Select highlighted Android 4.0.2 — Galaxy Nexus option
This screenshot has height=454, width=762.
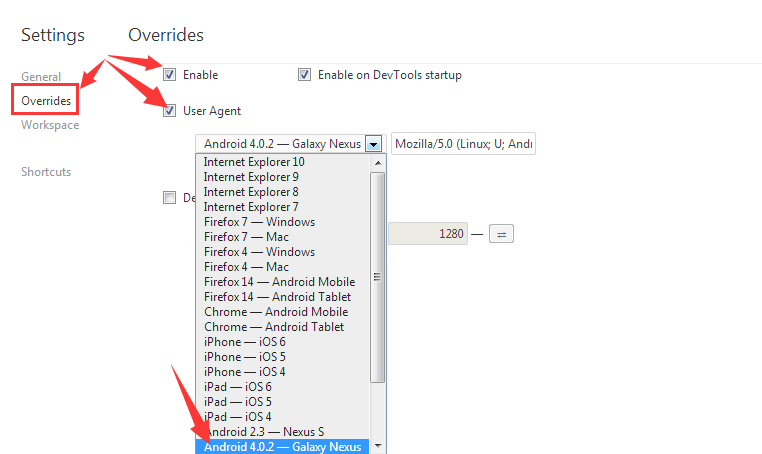pyautogui.click(x=282, y=447)
